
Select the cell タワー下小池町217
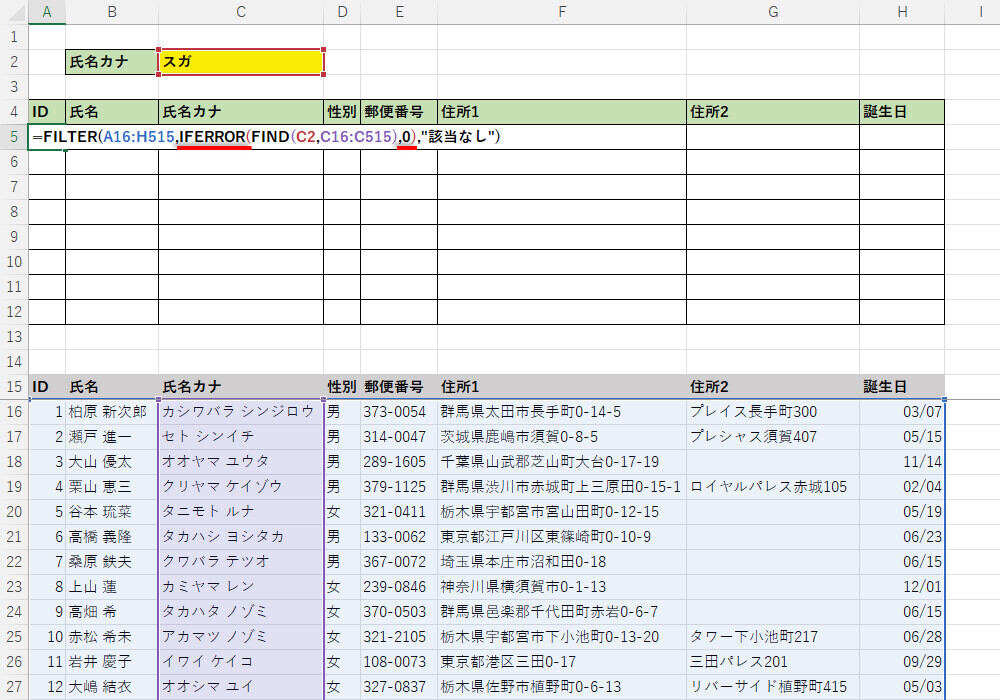(x=773, y=637)
